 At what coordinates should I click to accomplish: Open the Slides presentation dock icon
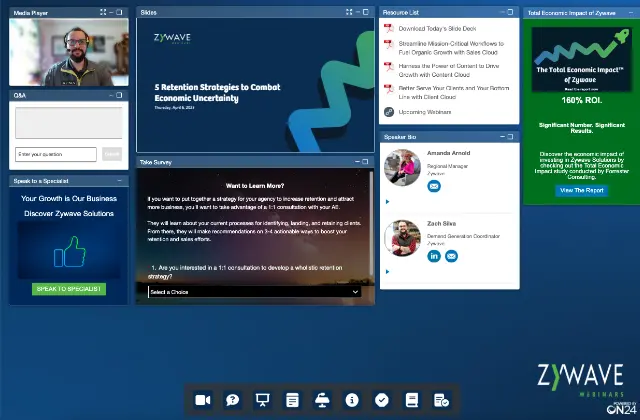[262, 400]
